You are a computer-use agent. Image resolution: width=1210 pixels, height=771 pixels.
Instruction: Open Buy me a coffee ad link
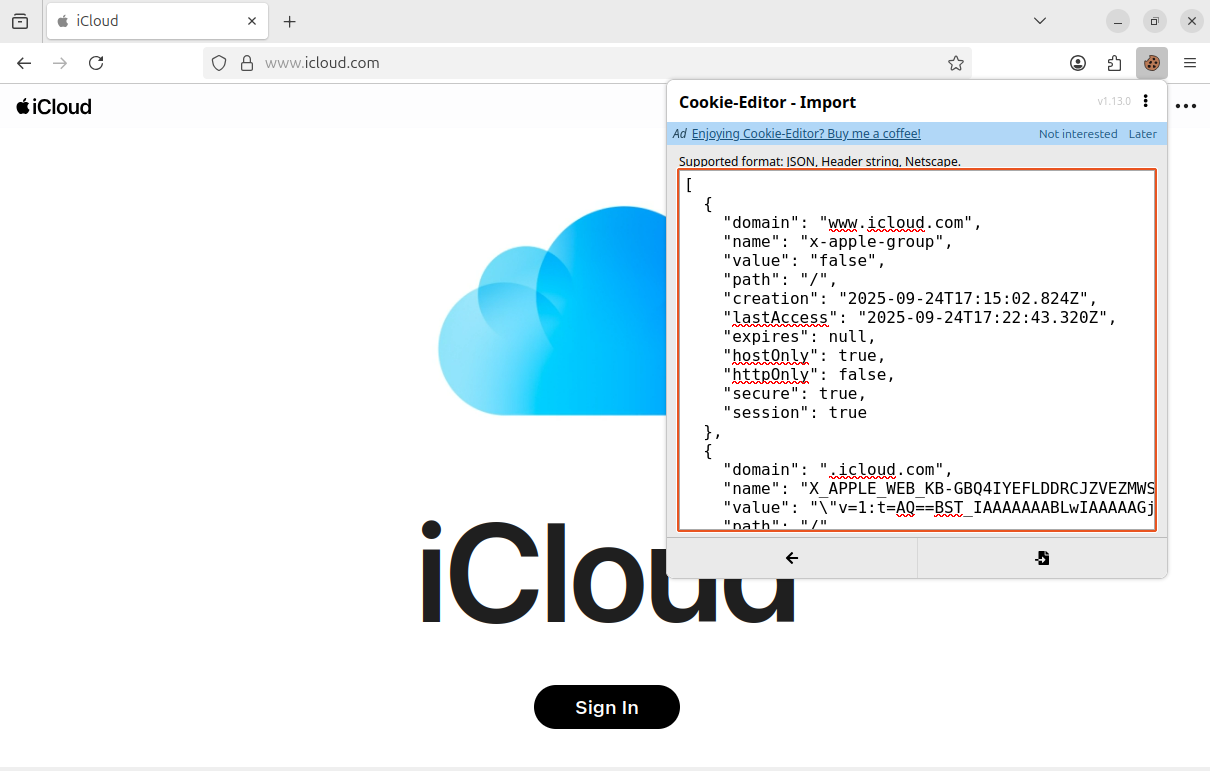click(806, 134)
